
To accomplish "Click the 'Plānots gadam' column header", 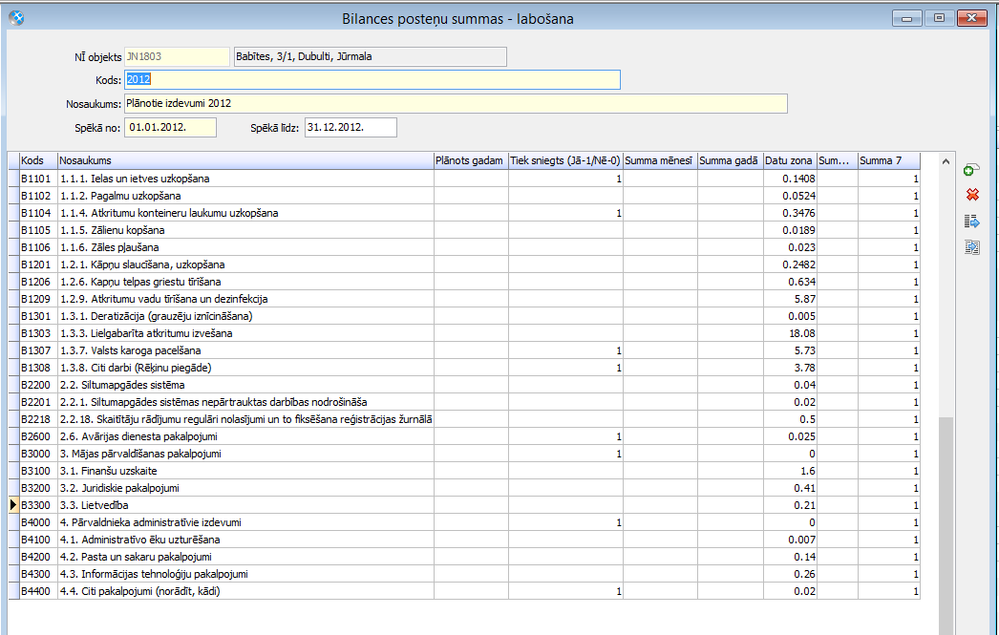I will pyautogui.click(x=471, y=161).
